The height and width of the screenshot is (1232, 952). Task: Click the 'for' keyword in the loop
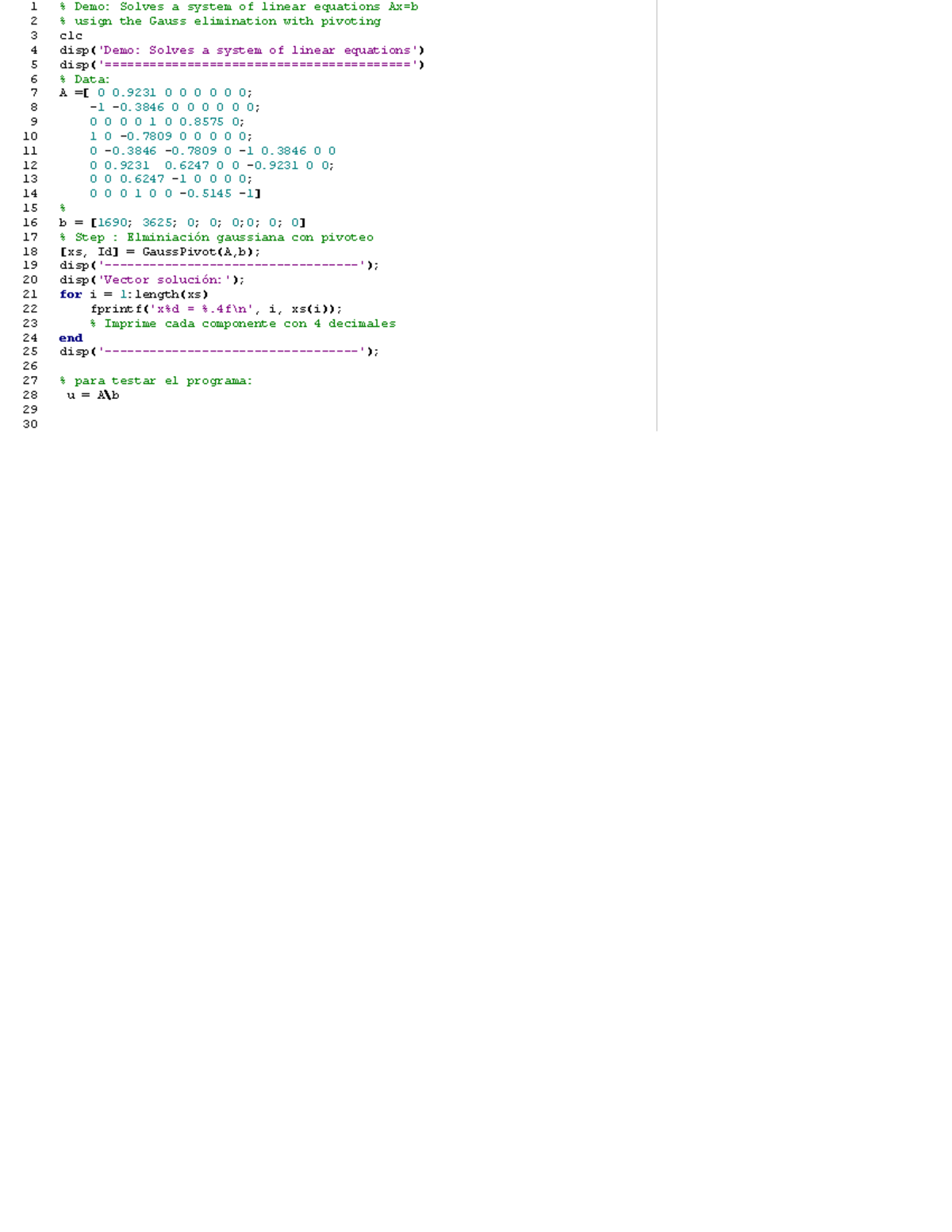click(70, 294)
